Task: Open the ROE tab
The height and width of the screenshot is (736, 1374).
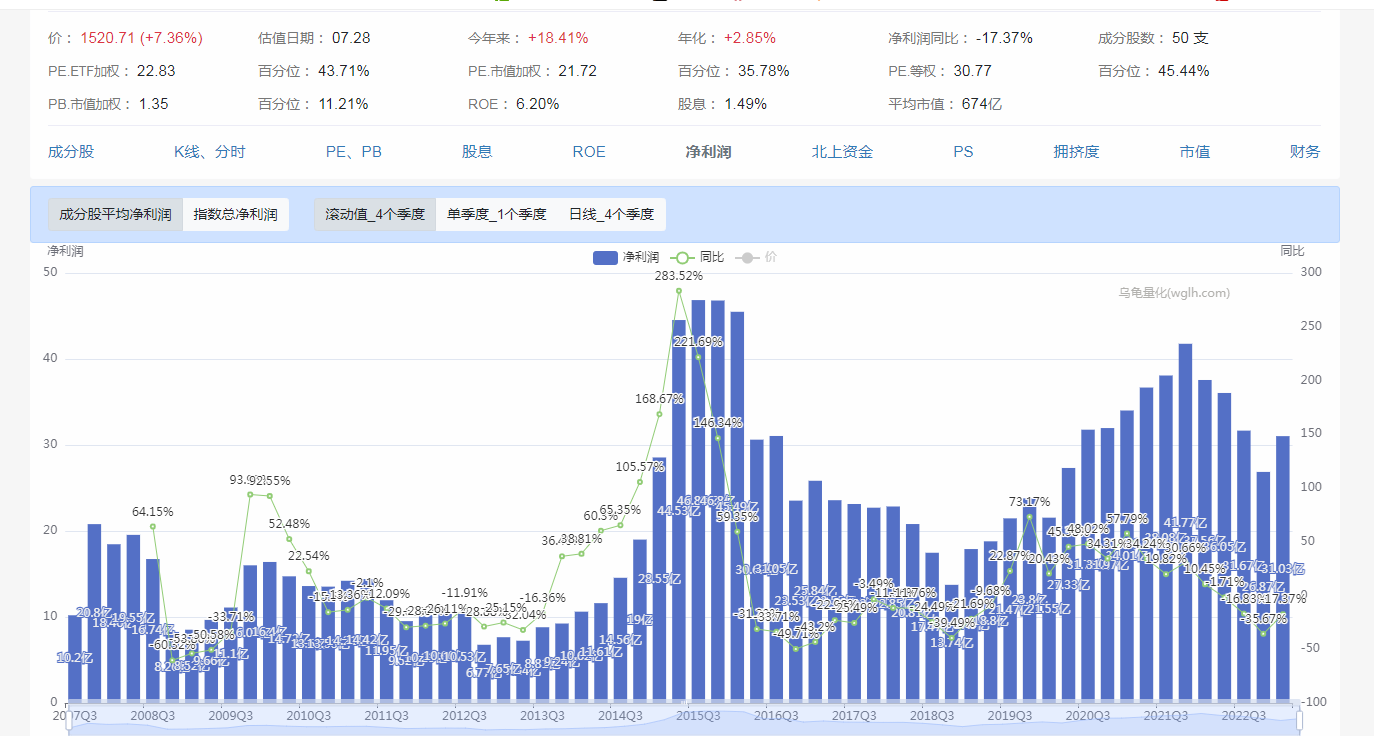Action: pos(589,152)
